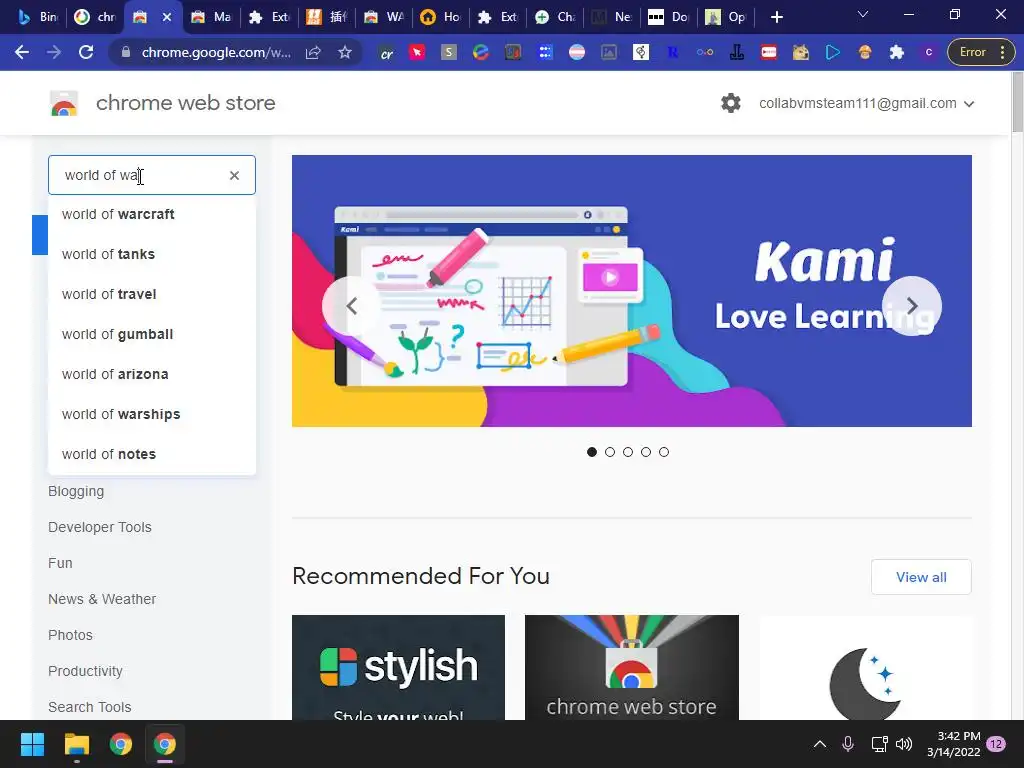This screenshot has width=1024, height=768.
Task: Click the colorful 'e' extension icon
Action: pos(481,52)
